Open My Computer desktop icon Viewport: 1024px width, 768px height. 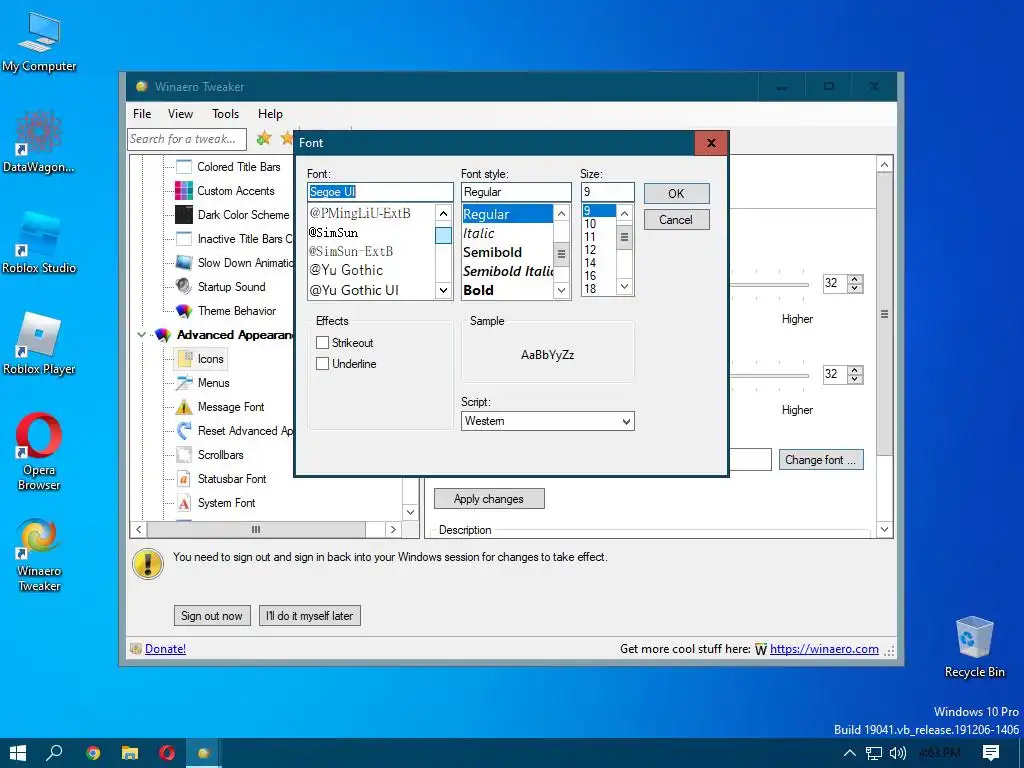click(x=39, y=42)
